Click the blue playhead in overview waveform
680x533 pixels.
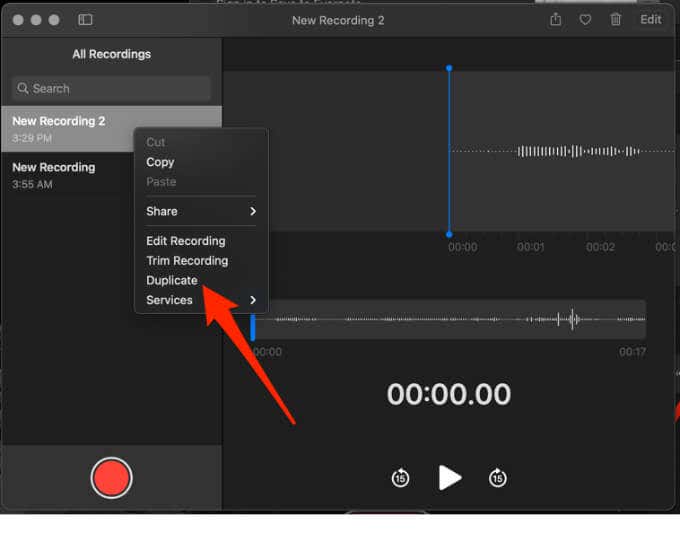254,326
